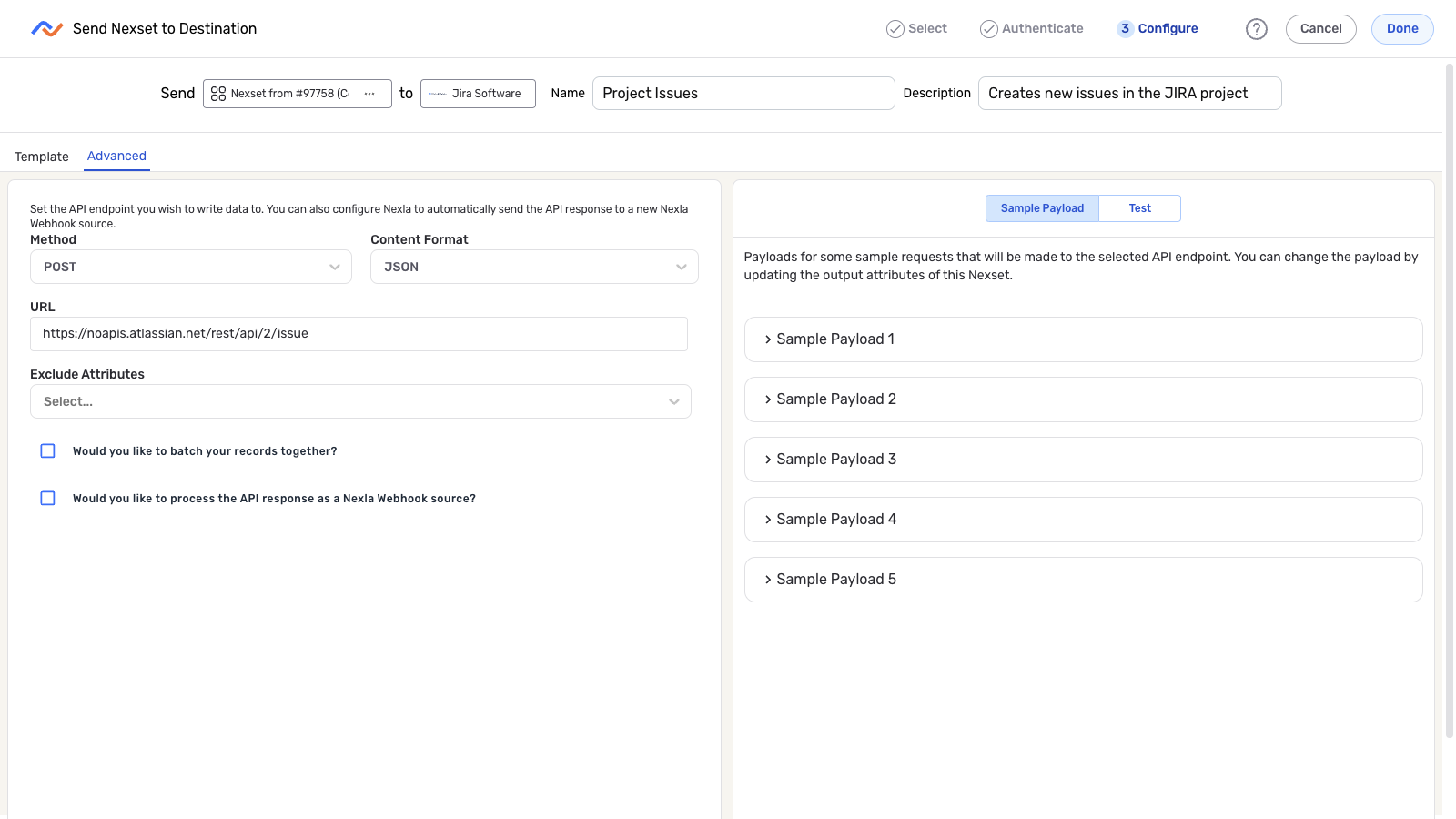The width and height of the screenshot is (1456, 819).
Task: Click the Configure step number 3 badge
Action: pos(1125,29)
